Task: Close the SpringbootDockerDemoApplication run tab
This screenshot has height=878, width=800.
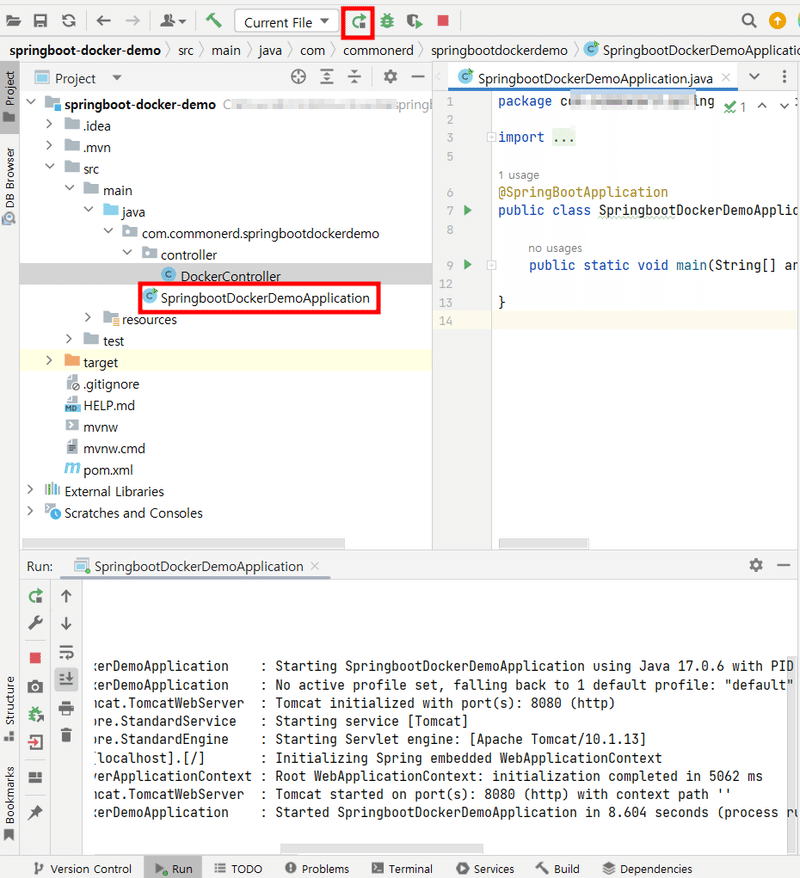Action: [315, 566]
